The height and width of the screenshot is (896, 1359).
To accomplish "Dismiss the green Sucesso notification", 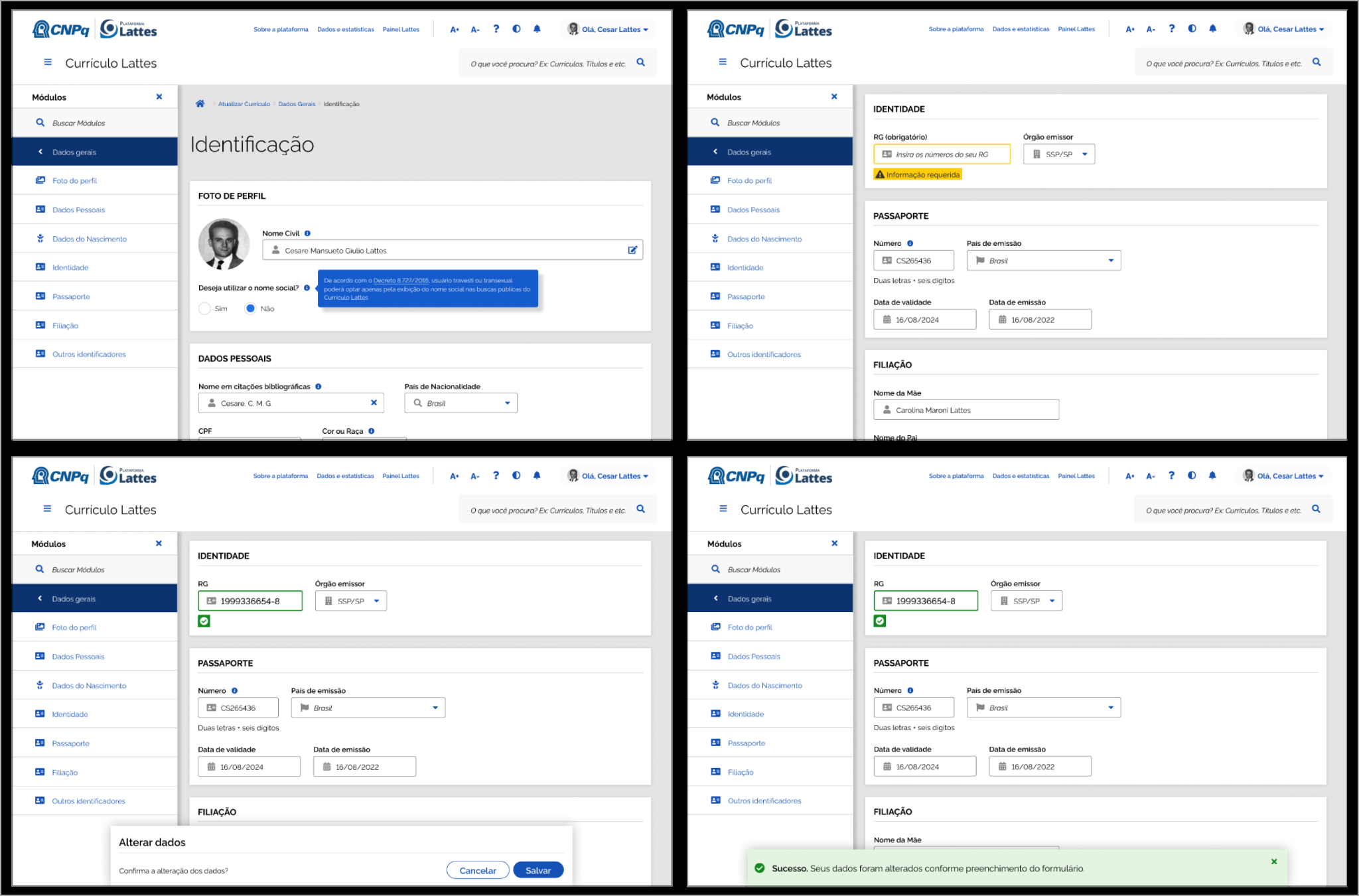I will click(1274, 862).
